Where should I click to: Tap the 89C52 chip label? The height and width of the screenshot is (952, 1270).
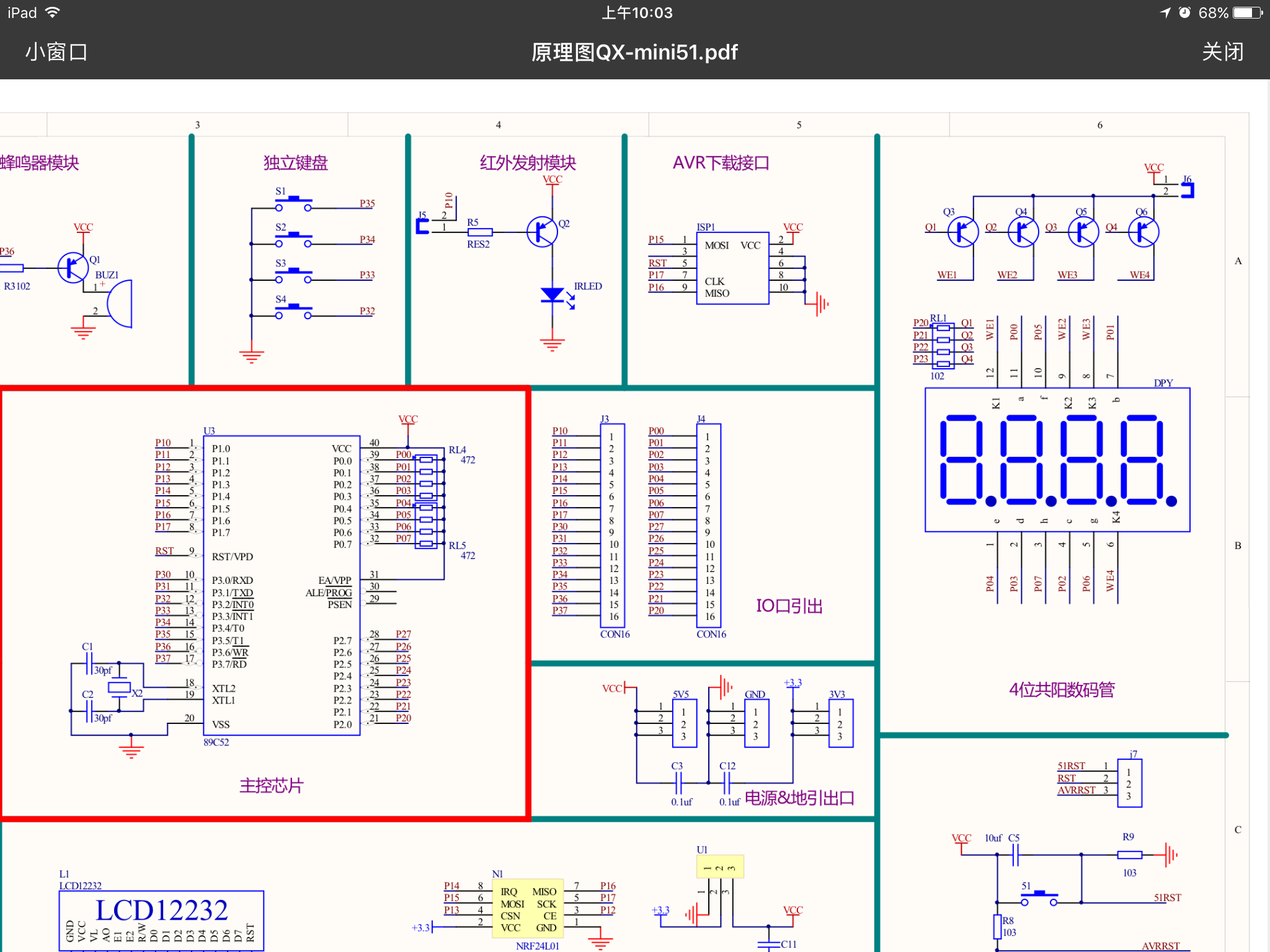point(216,742)
